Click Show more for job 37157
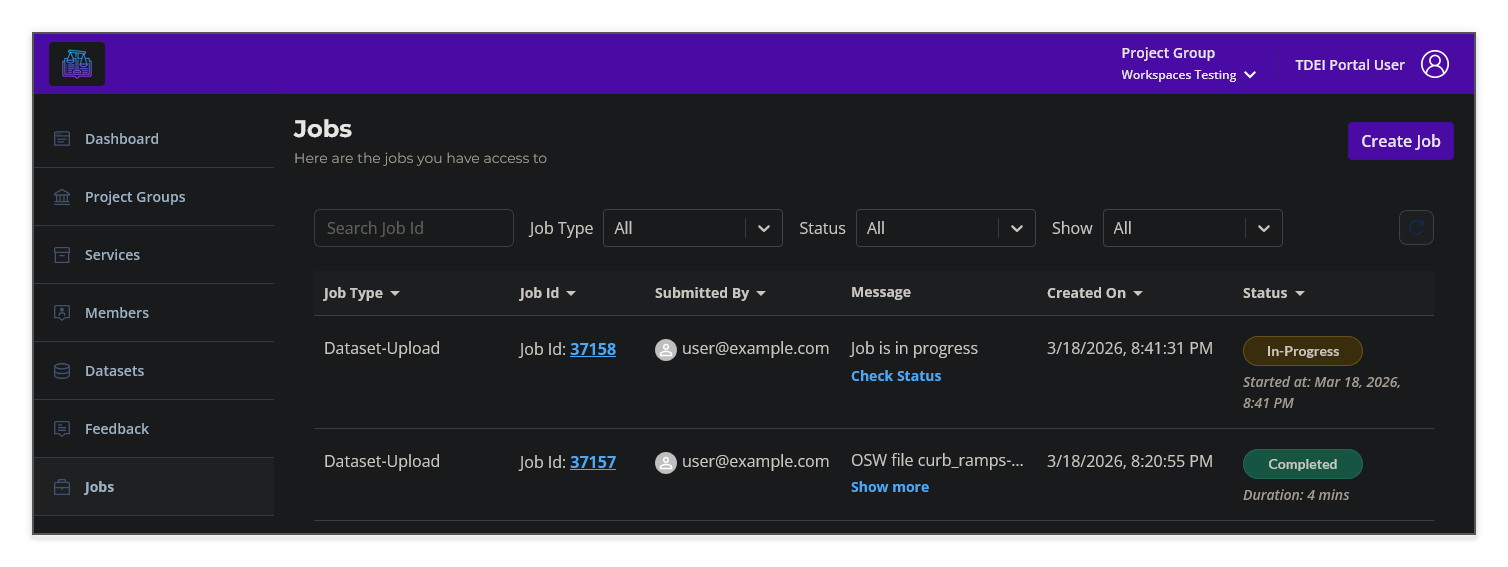 890,487
